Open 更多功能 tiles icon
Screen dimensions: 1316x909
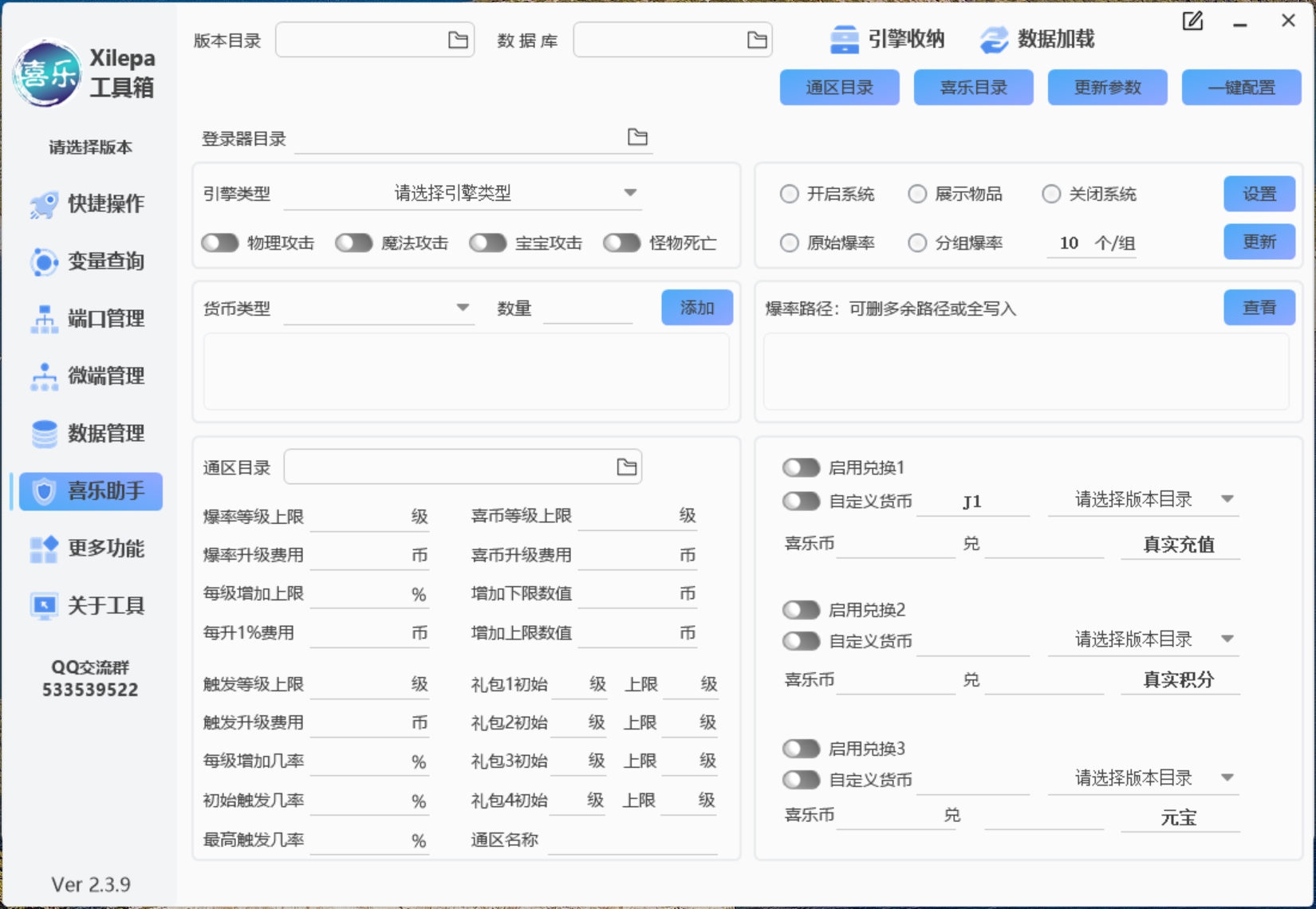pyautogui.click(x=44, y=549)
